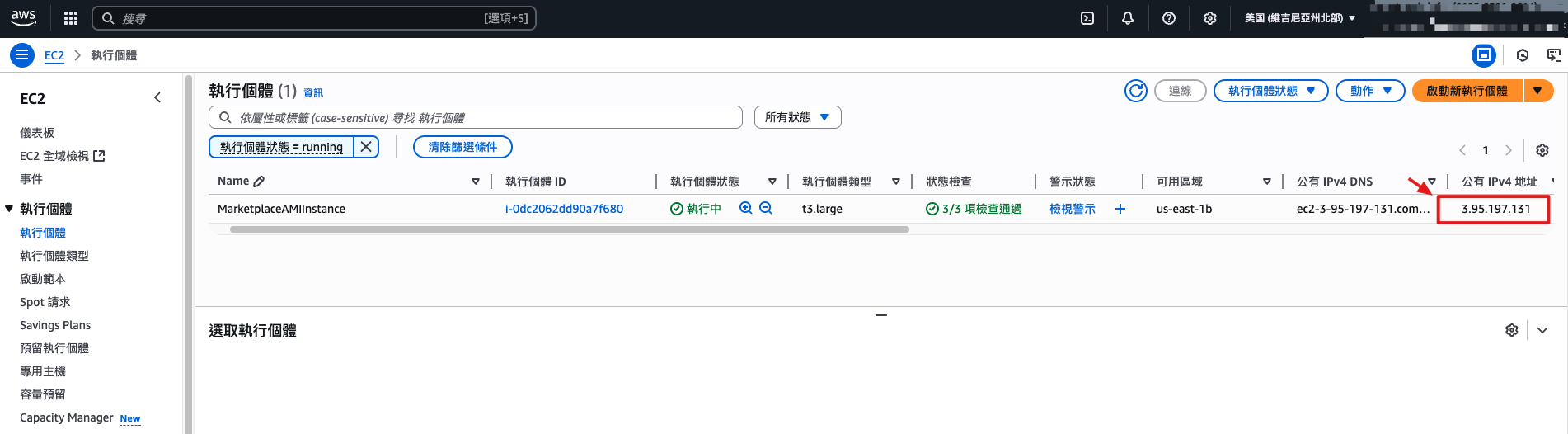Image resolution: width=1568 pixels, height=434 pixels.
Task: Expand the 執行個體狀態 actions dropdown
Action: 1270,91
